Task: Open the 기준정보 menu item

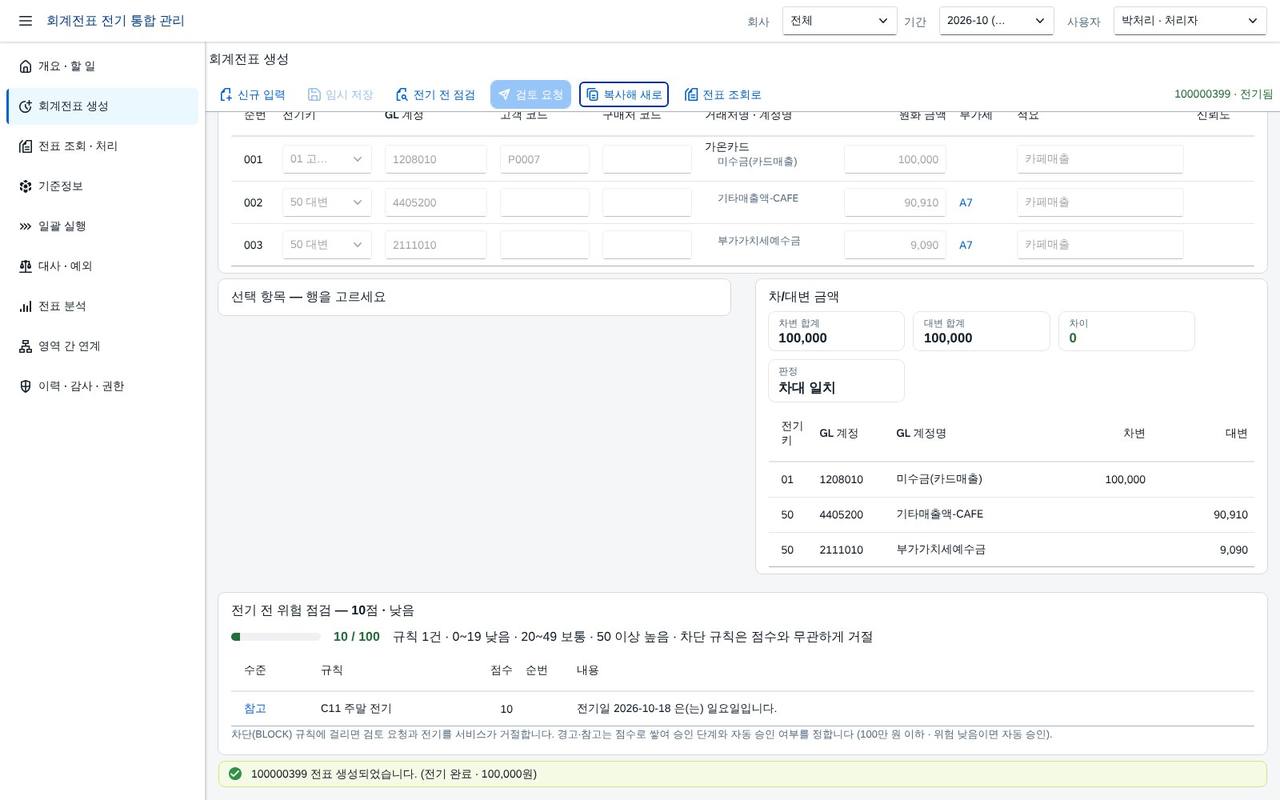Action: (102, 186)
